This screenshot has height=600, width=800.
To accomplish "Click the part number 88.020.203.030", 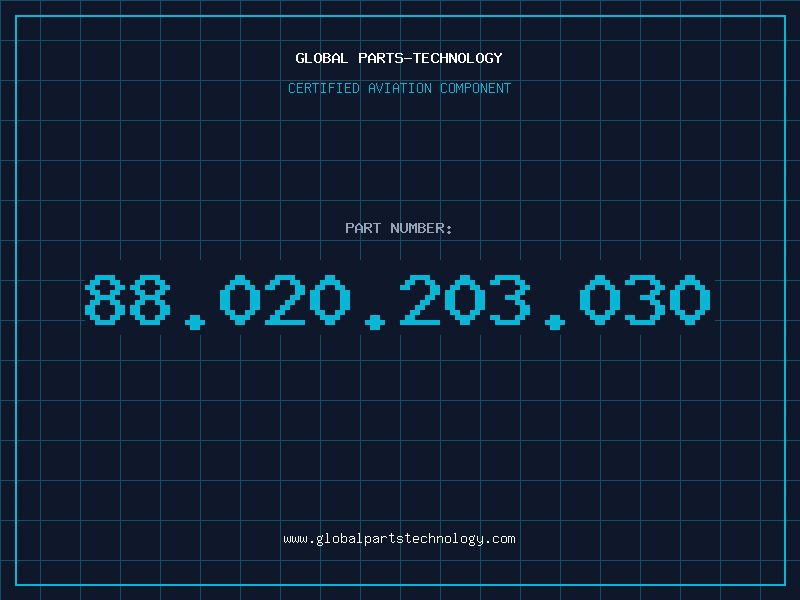I will click(398, 302).
